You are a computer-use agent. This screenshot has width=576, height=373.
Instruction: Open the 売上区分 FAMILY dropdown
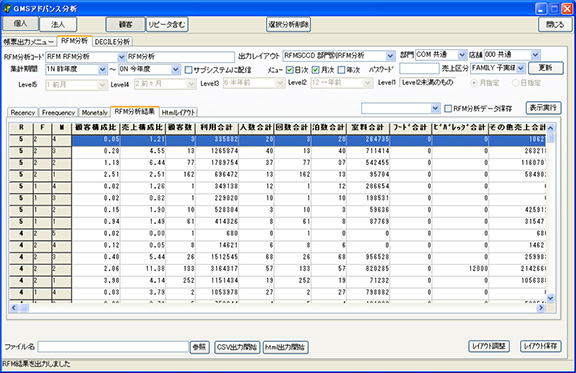pos(521,68)
